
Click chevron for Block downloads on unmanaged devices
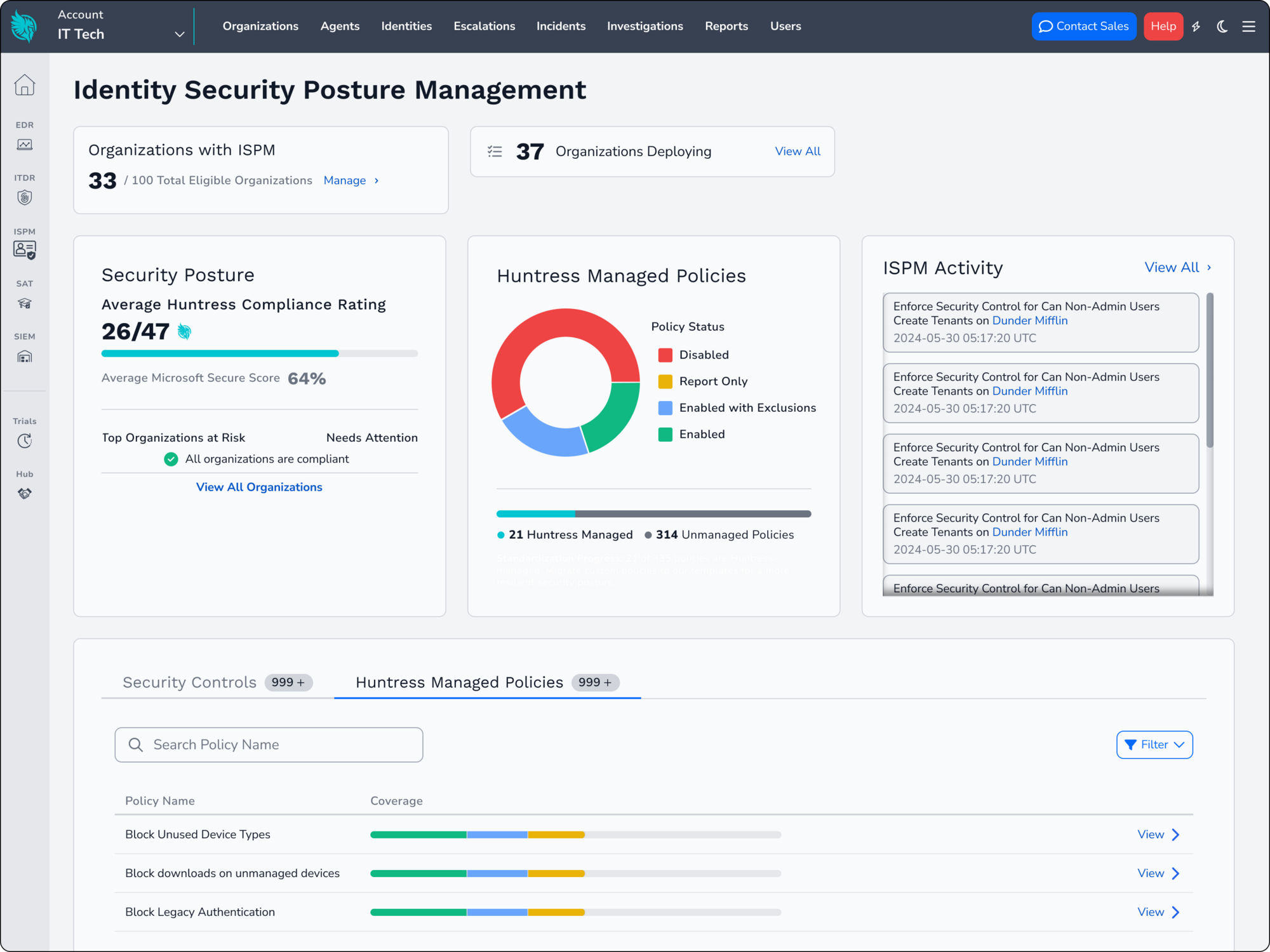[1176, 873]
